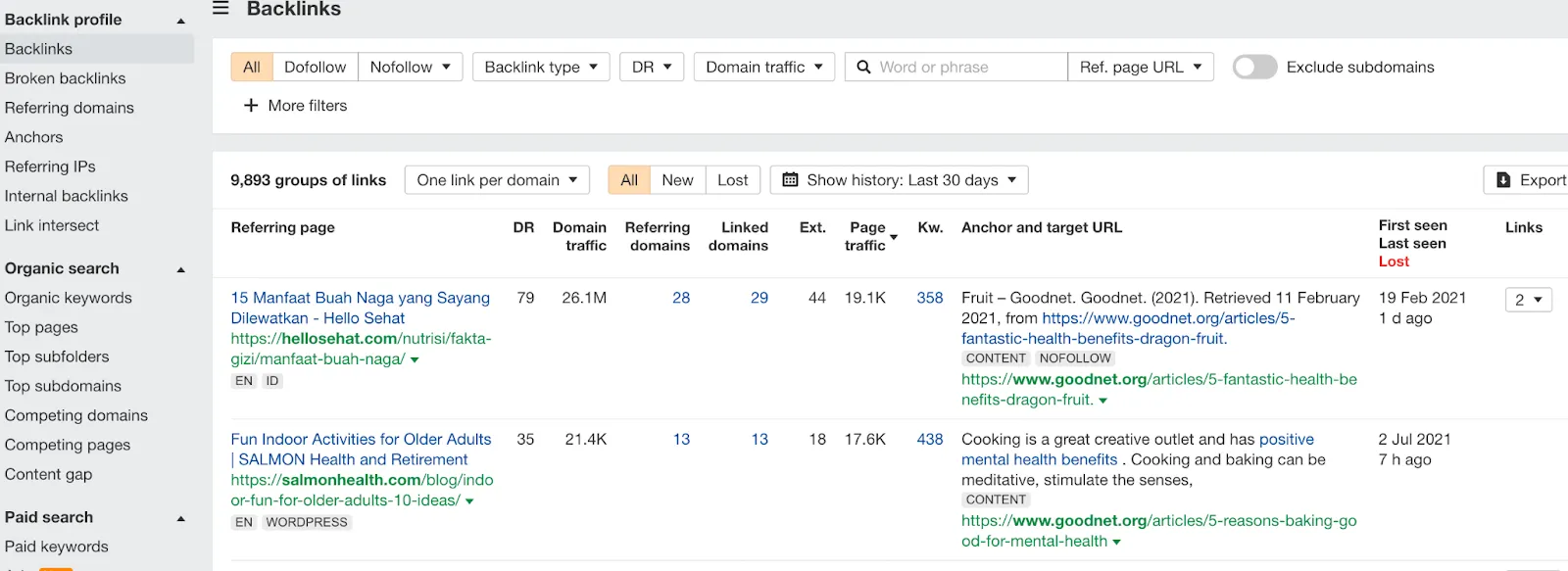Open Show history: Last 30 days dropdown
The width and height of the screenshot is (1568, 571).
(899, 180)
